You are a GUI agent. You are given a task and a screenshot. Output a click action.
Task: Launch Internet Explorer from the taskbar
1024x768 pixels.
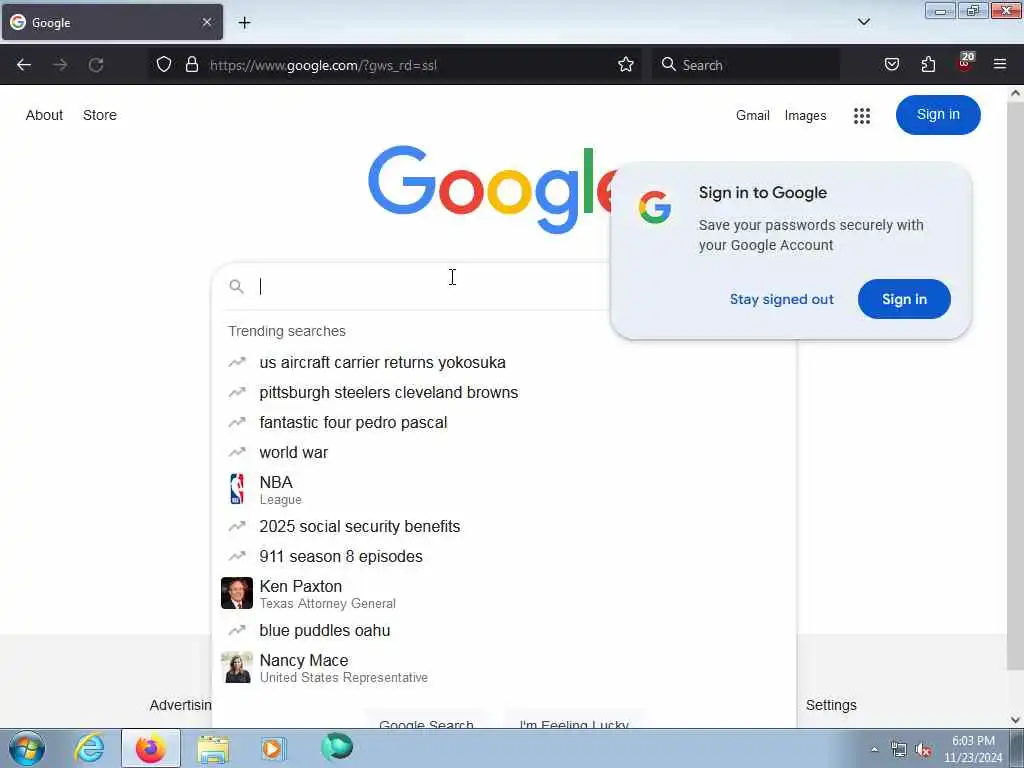click(89, 748)
